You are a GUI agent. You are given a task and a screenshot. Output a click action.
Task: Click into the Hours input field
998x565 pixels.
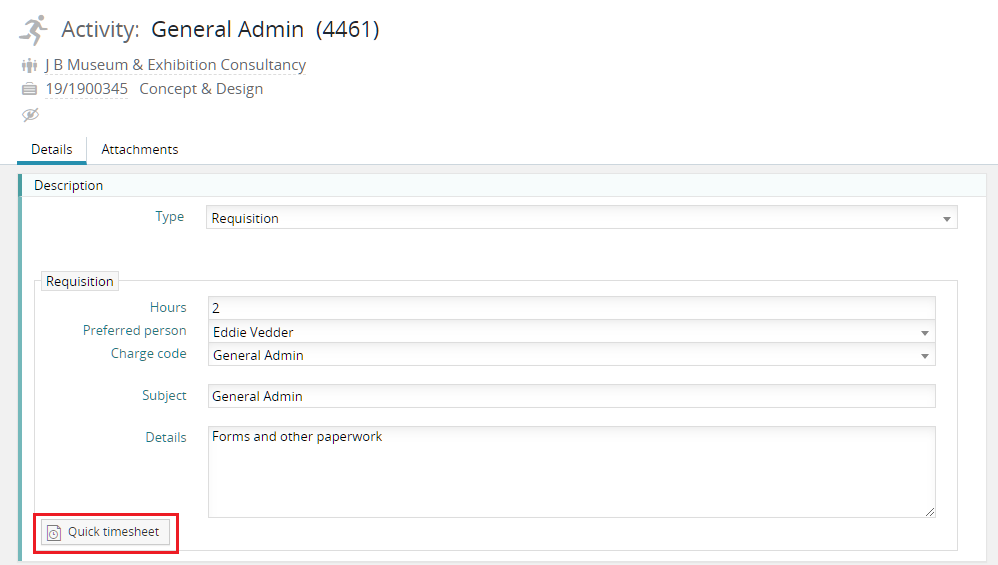click(x=571, y=308)
